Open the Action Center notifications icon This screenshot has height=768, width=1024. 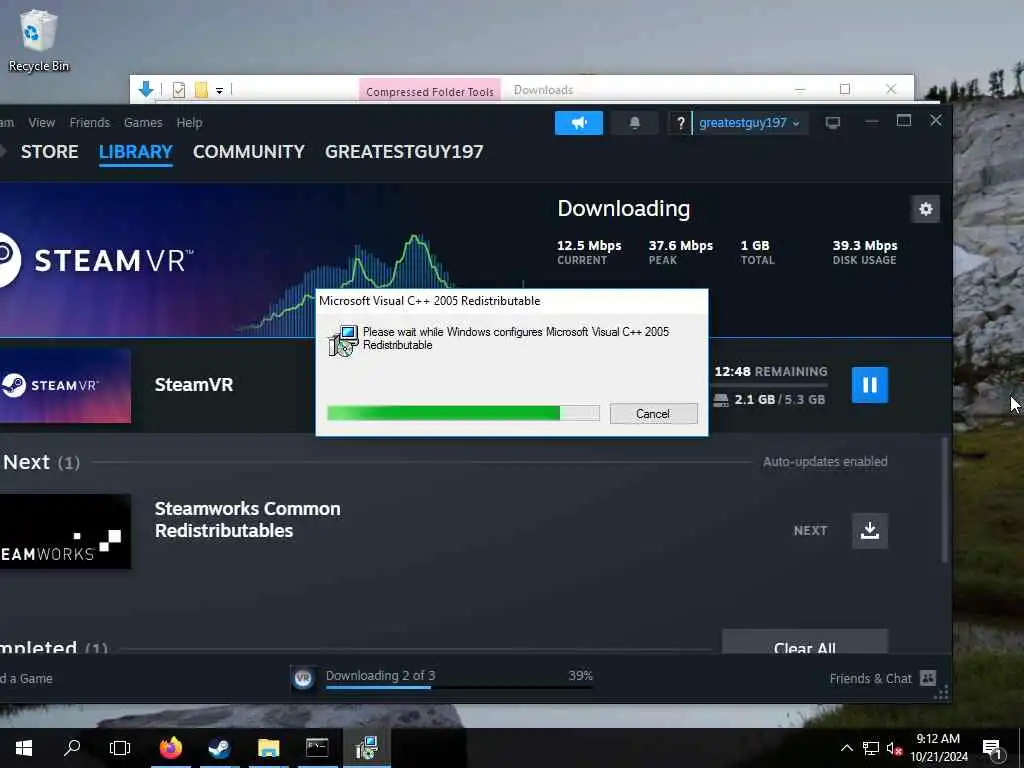(993, 748)
